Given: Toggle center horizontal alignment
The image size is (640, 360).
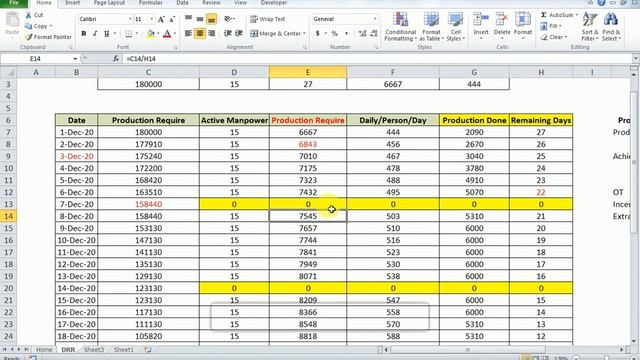Looking at the screenshot, I should [200, 33].
